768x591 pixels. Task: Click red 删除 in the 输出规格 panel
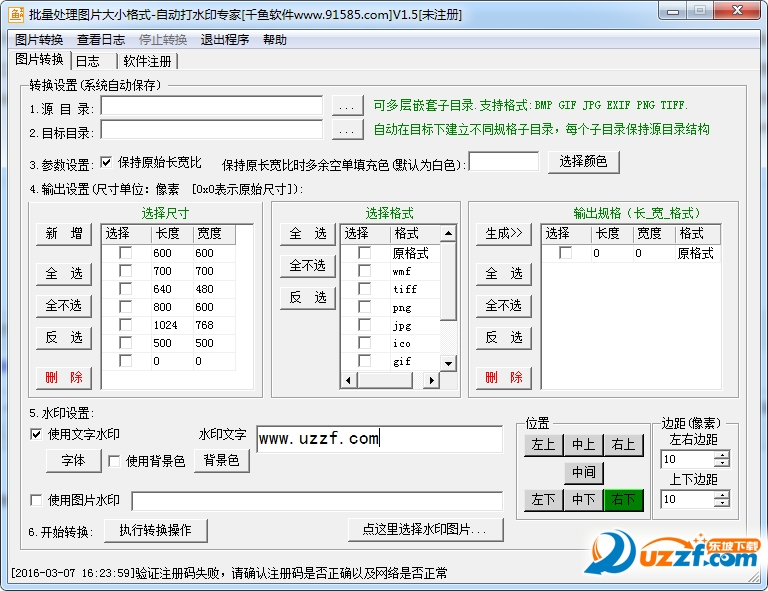504,378
